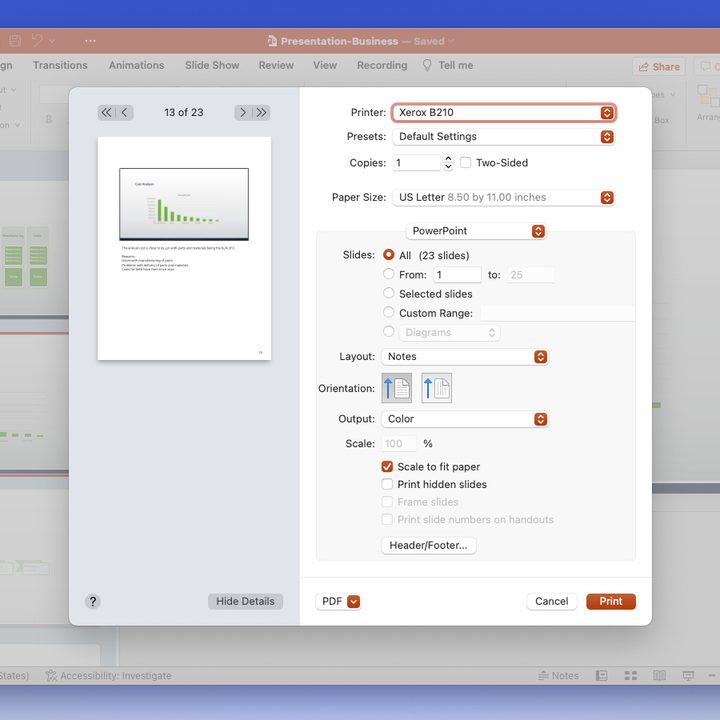Viewport: 720px width, 720px height.
Task: Enable Two-Sided printing checkbox
Action: pos(465,163)
